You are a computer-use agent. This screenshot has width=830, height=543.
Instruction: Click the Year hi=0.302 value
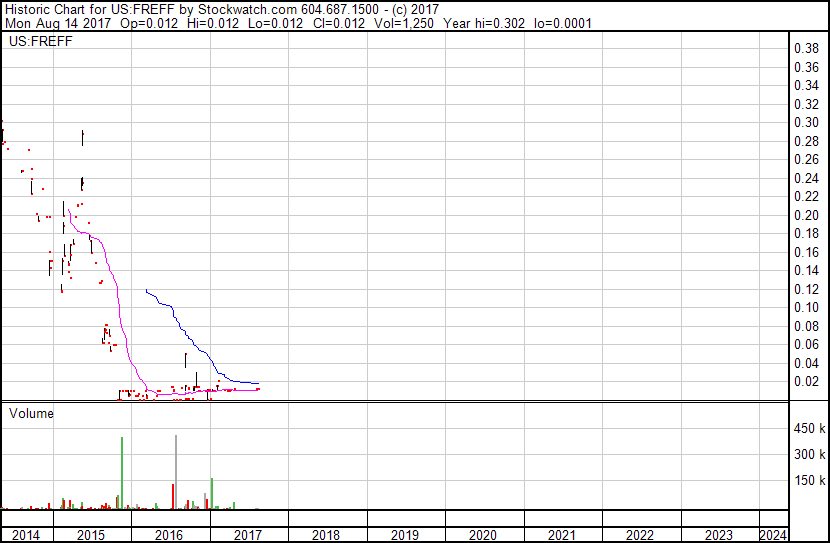[x=484, y=23]
